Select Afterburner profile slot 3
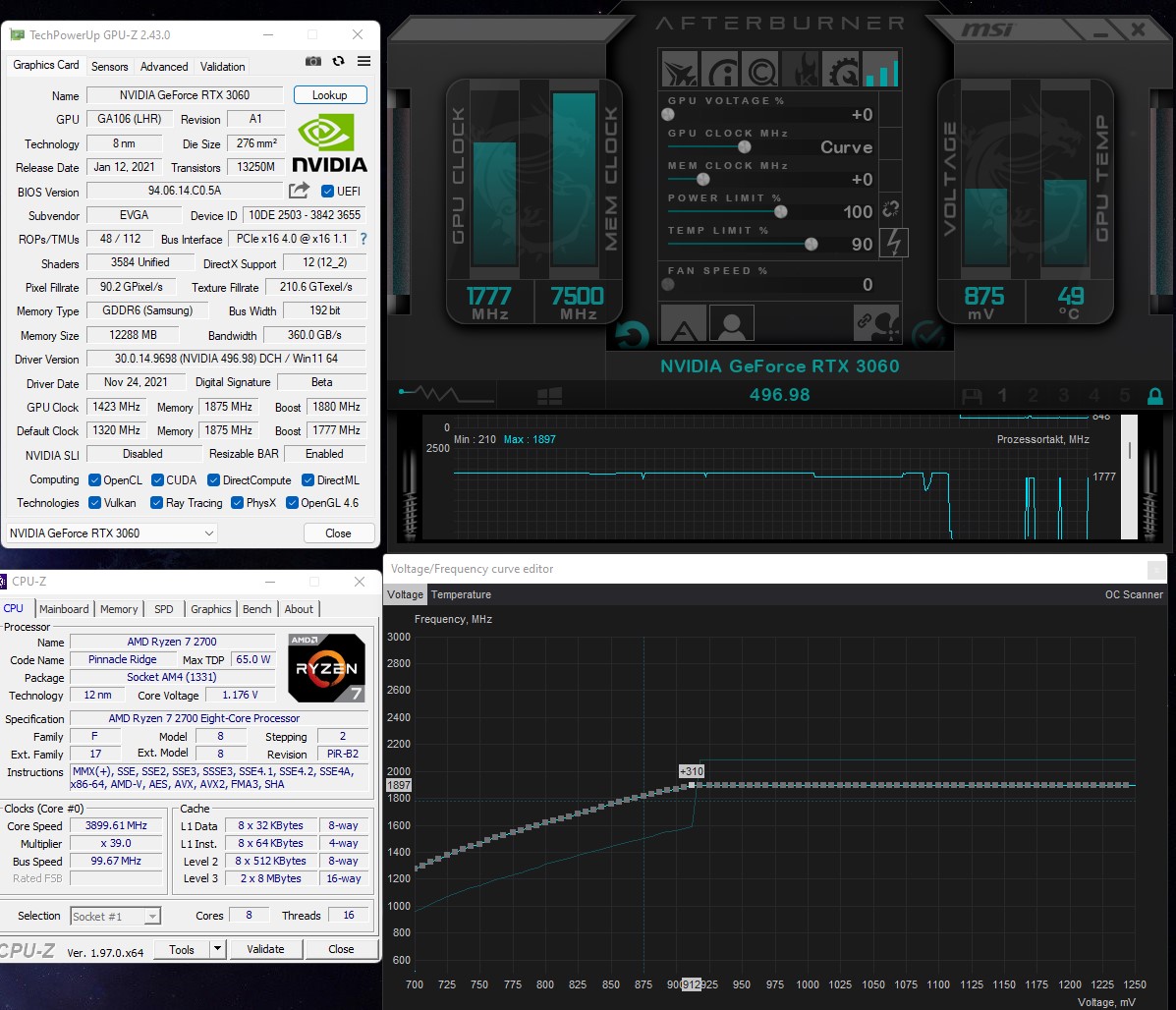This screenshot has width=1176, height=1010. (x=1063, y=395)
